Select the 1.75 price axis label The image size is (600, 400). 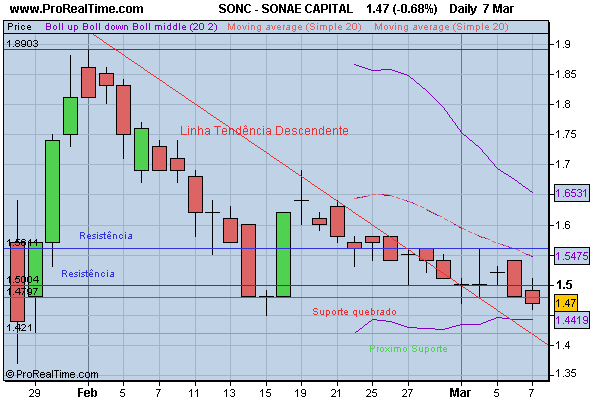(566, 134)
